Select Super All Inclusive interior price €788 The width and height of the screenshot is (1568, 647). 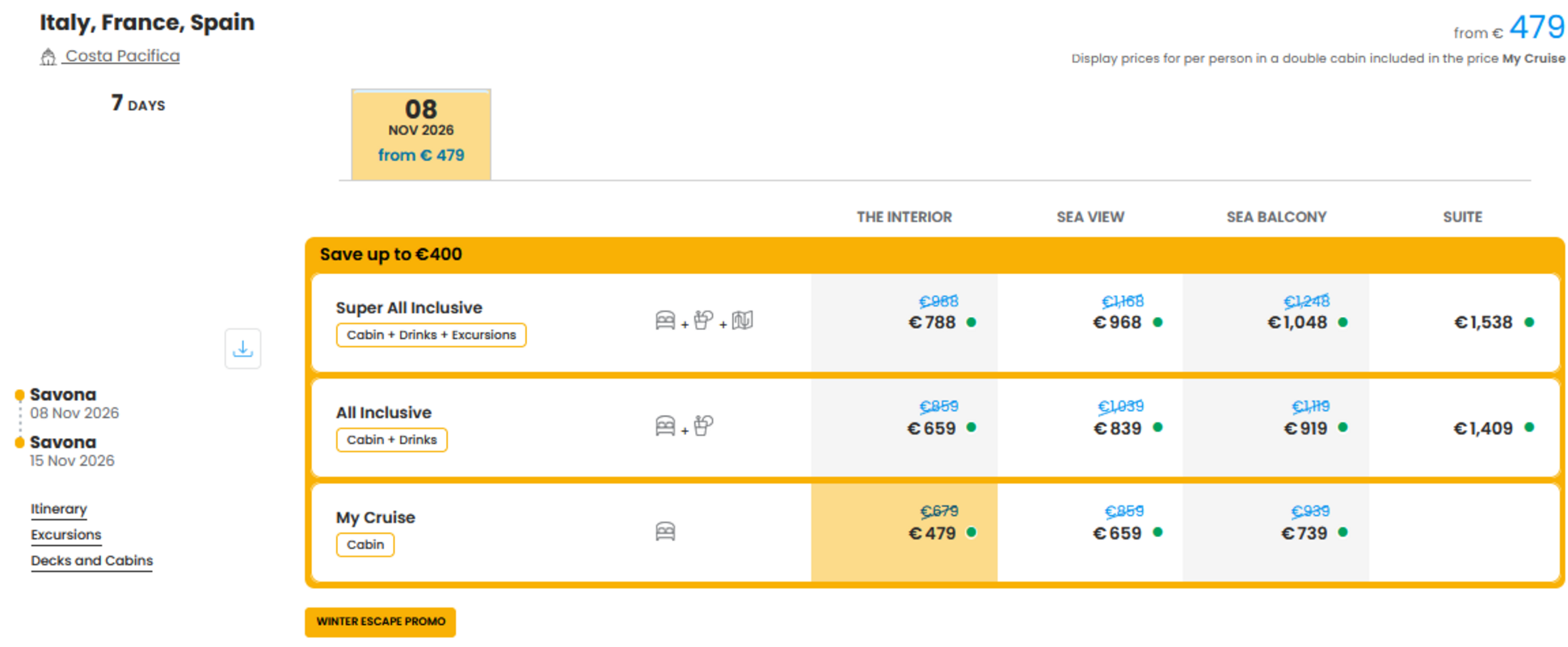[933, 323]
